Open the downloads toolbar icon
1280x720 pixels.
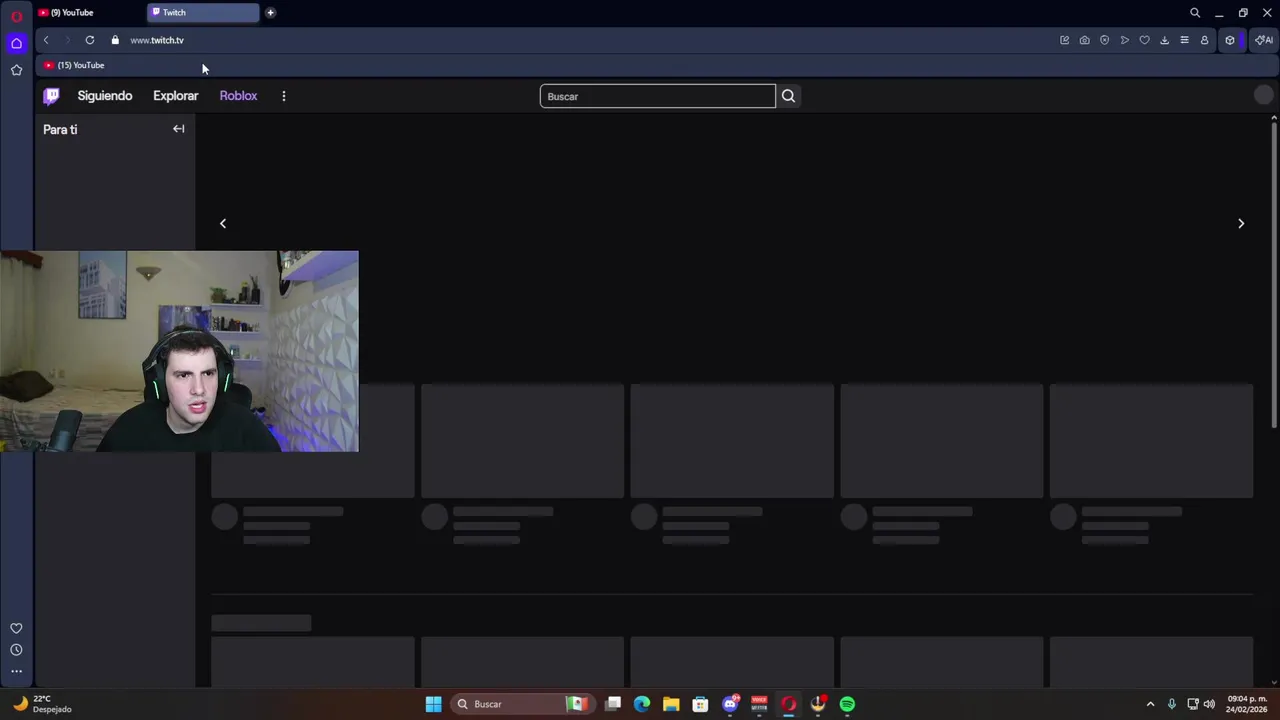point(1164,40)
